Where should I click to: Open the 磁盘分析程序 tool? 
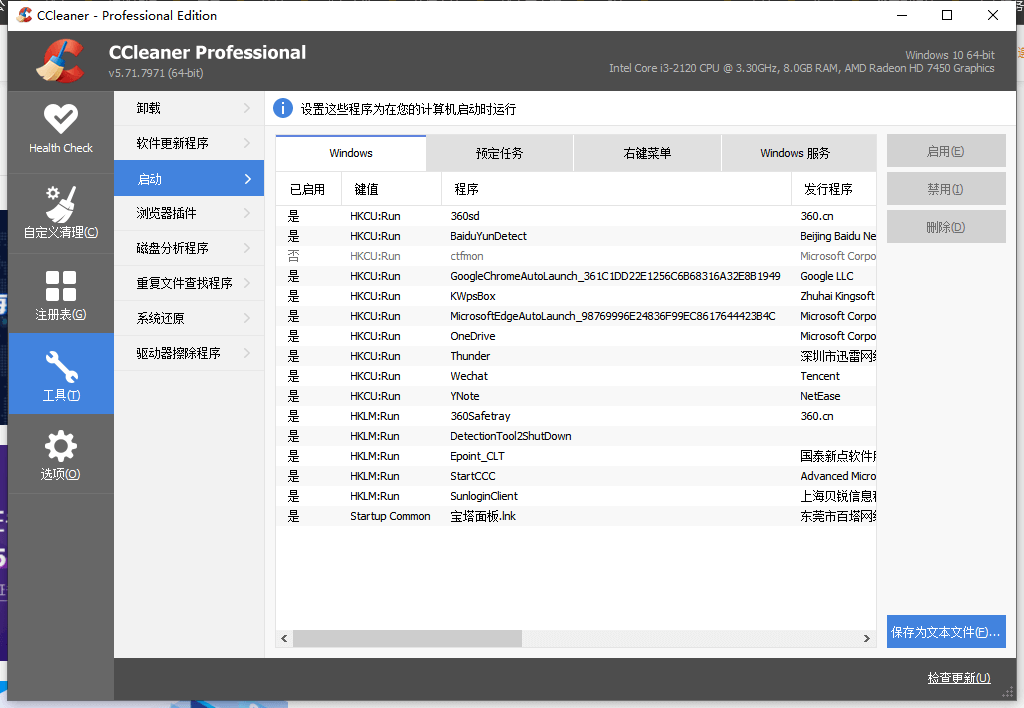tap(173, 248)
